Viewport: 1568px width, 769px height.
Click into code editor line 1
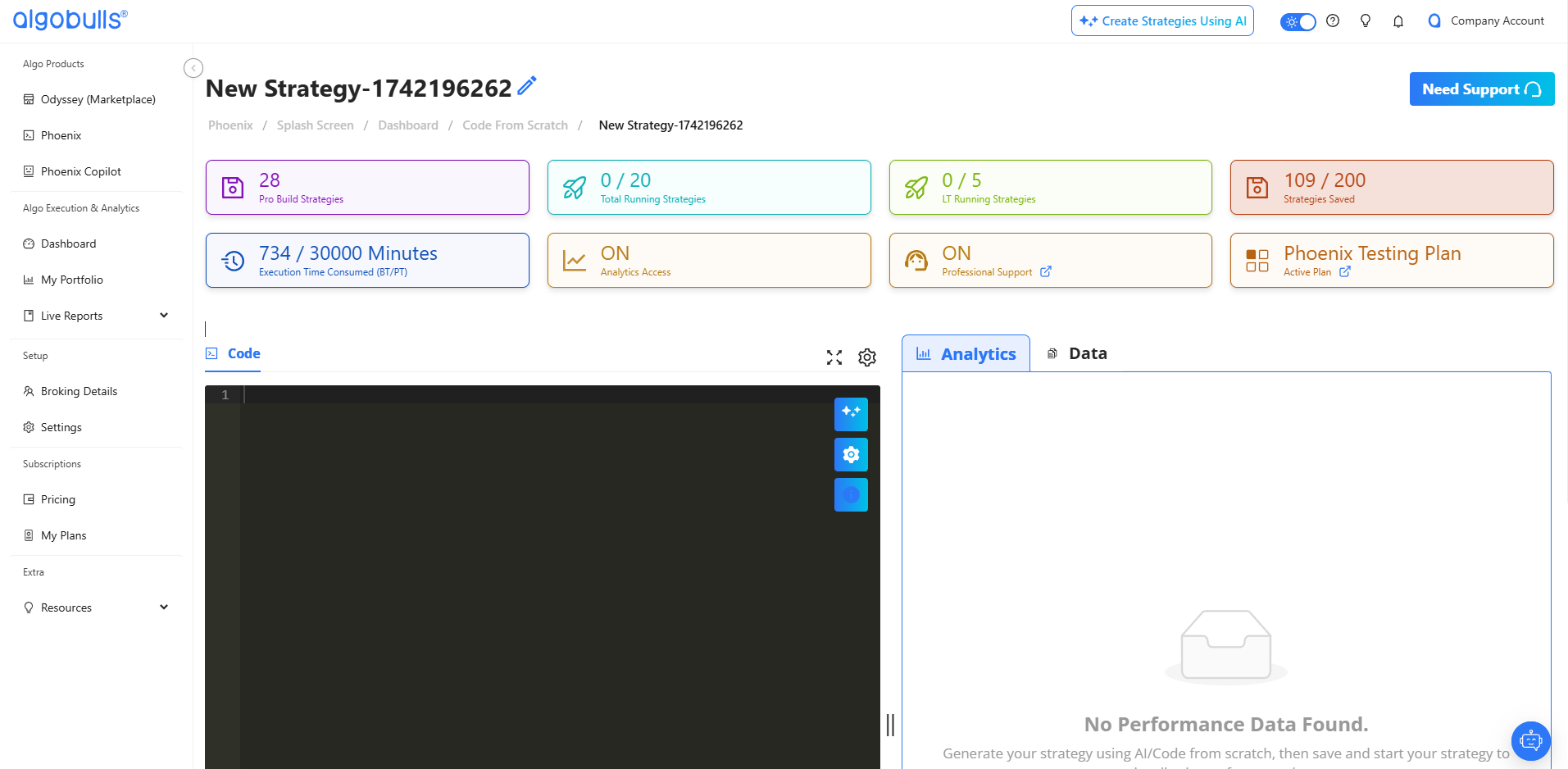click(561, 394)
